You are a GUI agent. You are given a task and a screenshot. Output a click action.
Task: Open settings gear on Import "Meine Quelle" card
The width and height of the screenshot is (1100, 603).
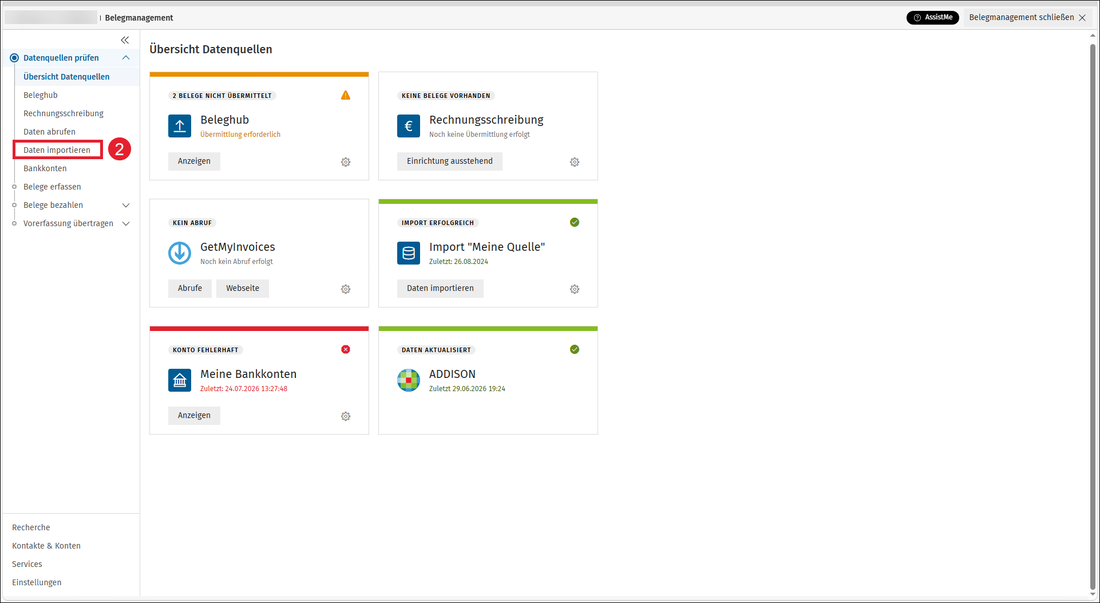pos(575,289)
